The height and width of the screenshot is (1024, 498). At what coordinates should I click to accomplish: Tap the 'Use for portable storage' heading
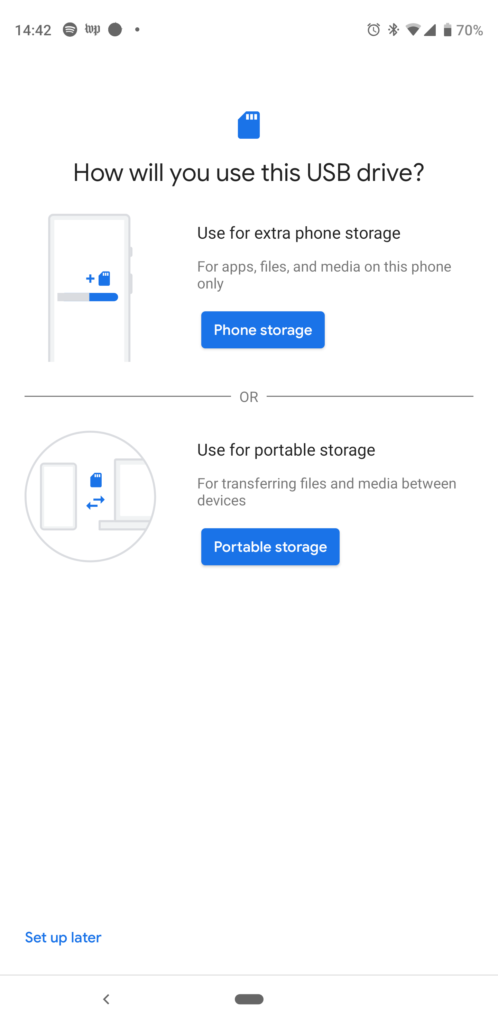point(287,450)
